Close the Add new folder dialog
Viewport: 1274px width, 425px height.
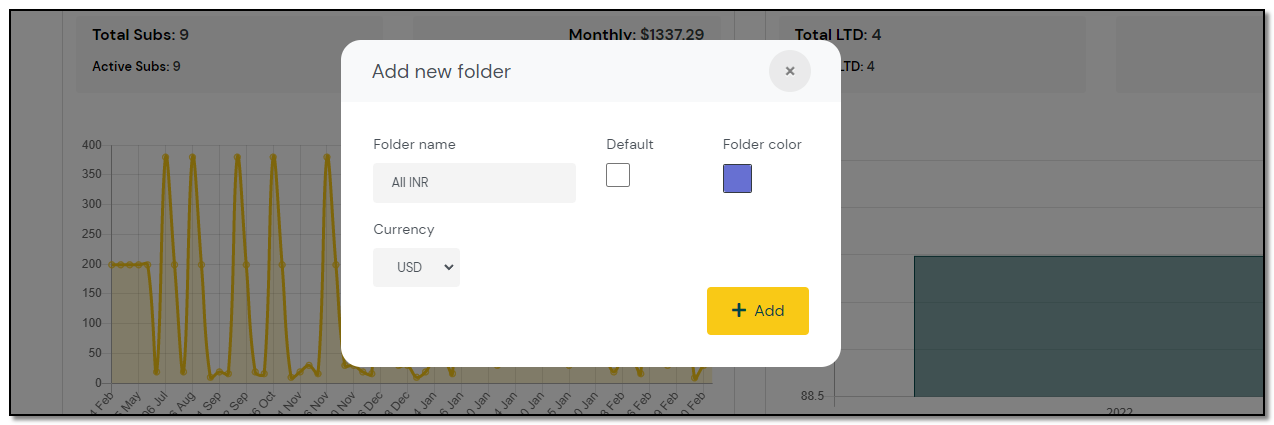pyautogui.click(x=789, y=71)
